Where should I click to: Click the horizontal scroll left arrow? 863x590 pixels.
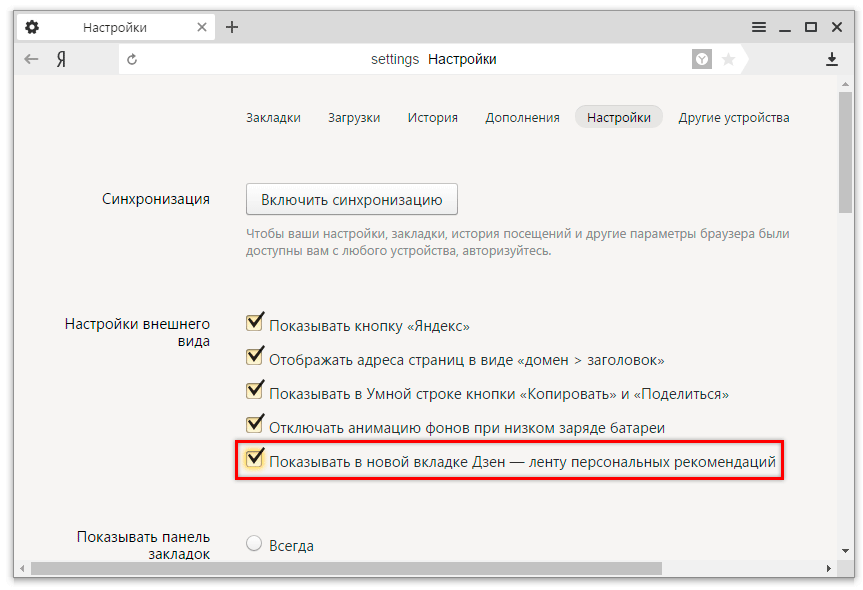tap(22, 568)
